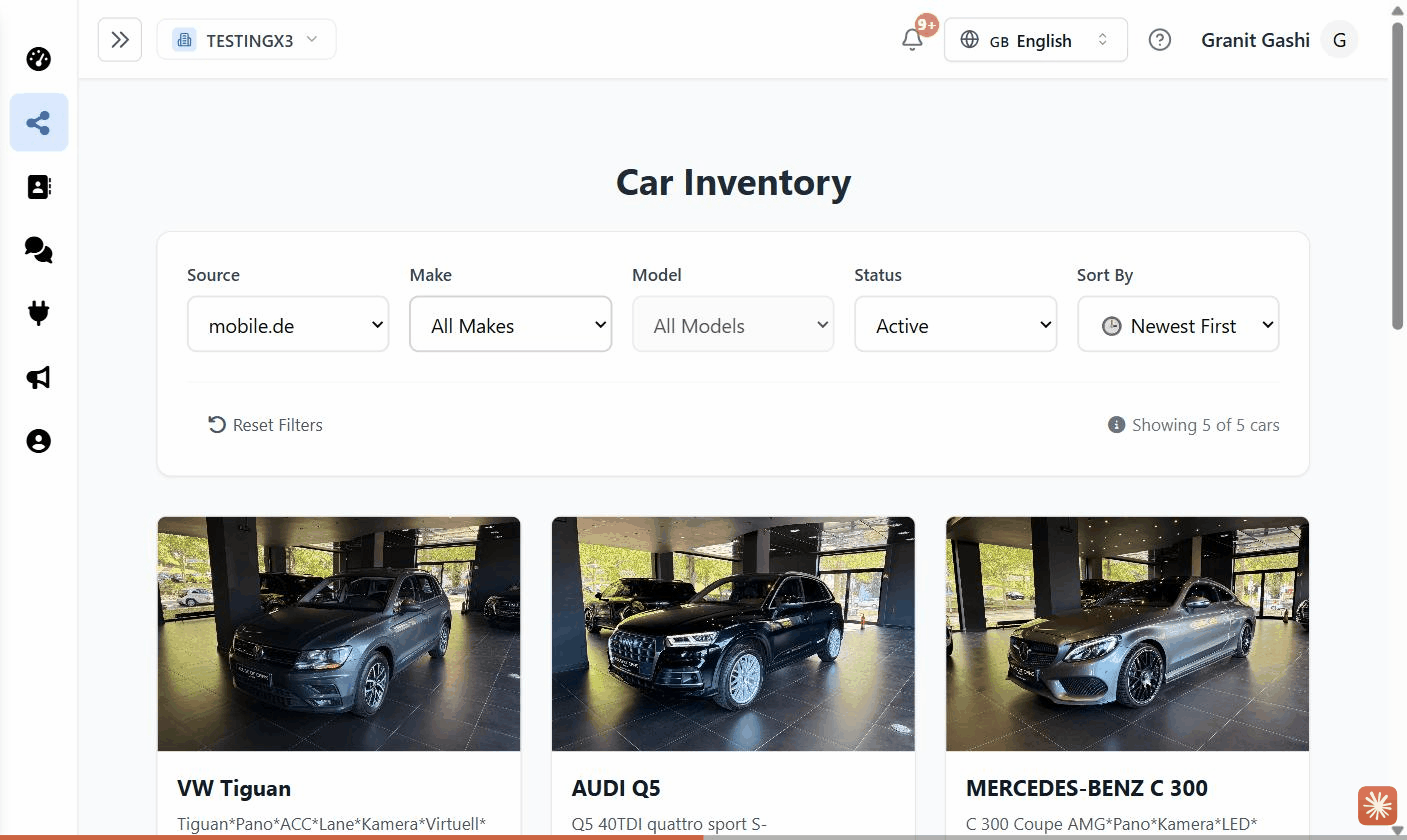The image size is (1407, 840).
Task: Open the dashboard gauge icon in sidebar
Action: (x=38, y=59)
